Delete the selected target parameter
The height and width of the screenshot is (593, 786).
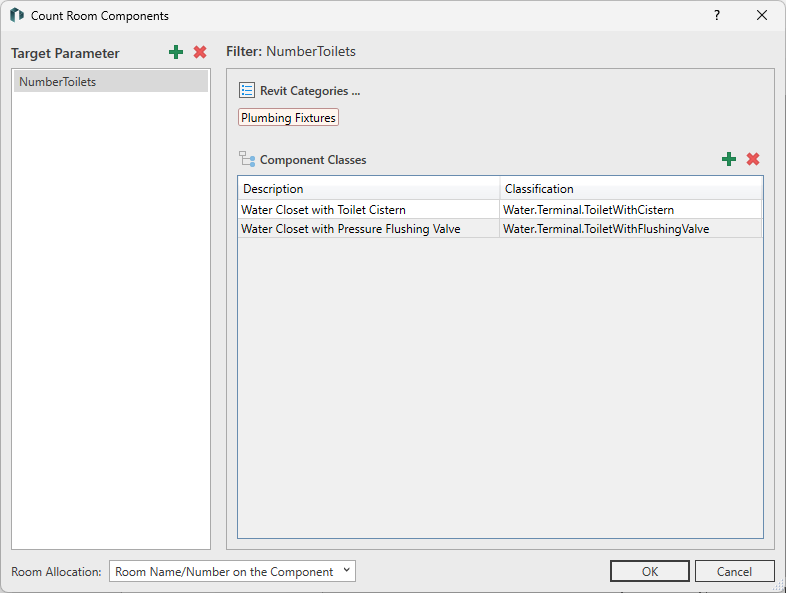200,52
